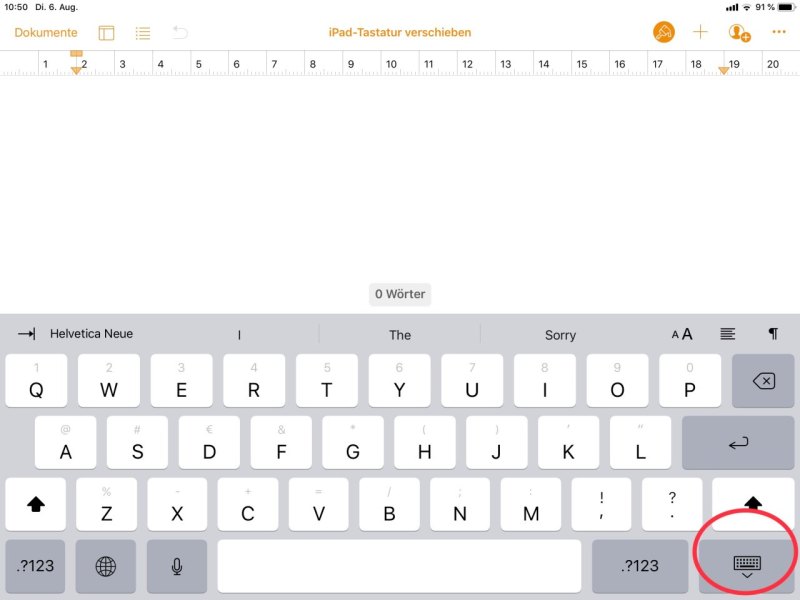800x600 pixels.
Task: Open the collaborate add-person icon
Action: coord(739,33)
